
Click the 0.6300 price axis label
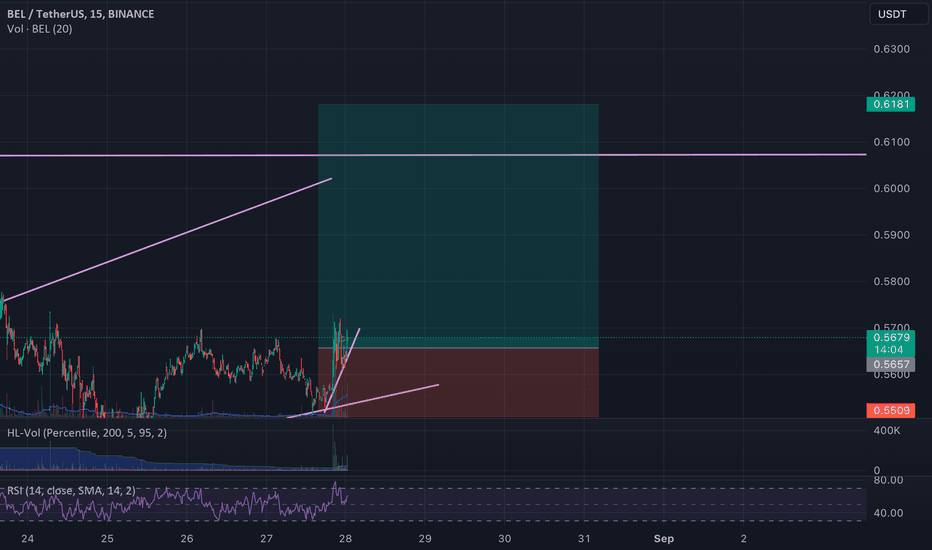pos(891,49)
